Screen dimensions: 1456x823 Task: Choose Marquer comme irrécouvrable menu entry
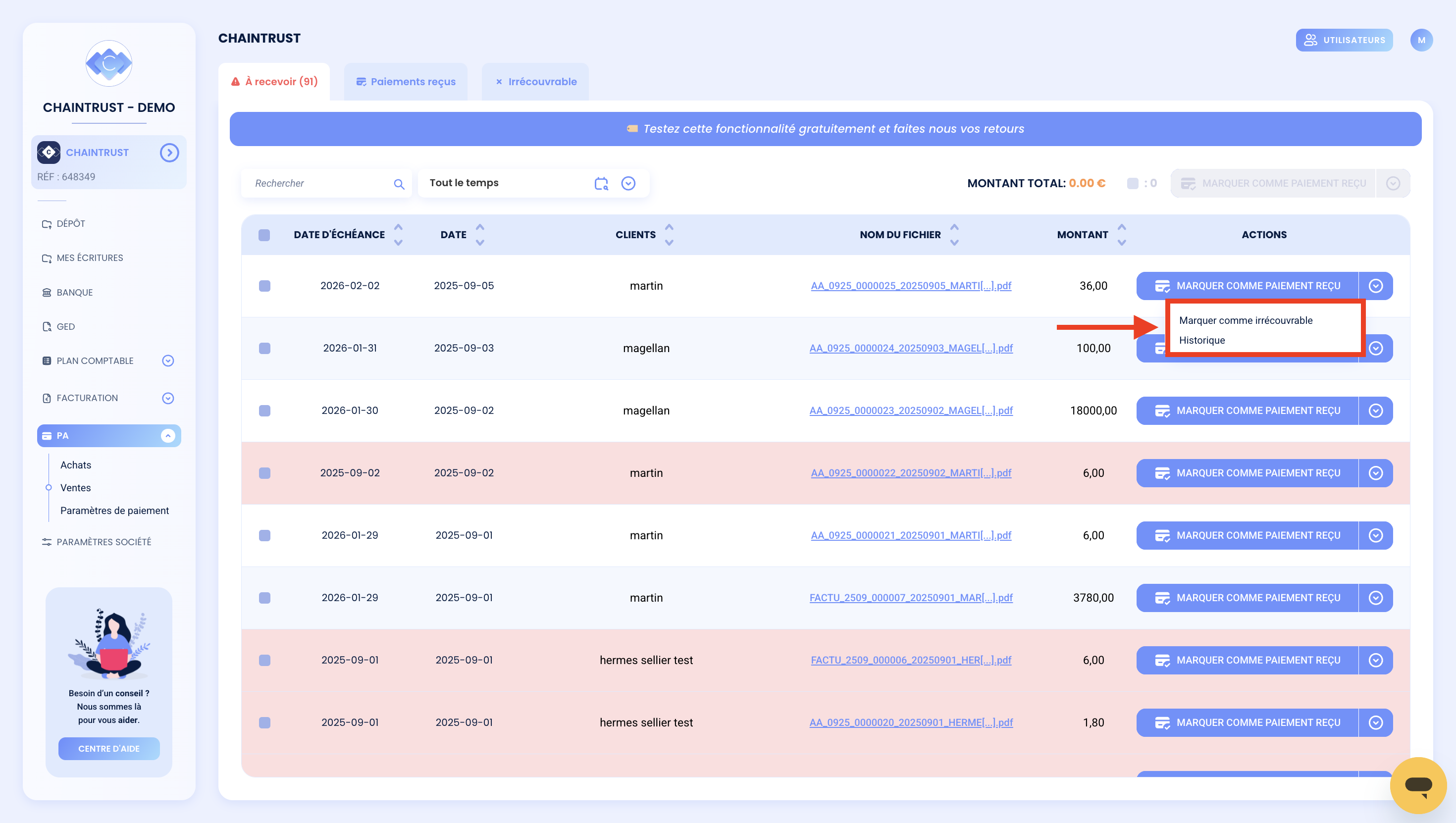pos(1245,320)
